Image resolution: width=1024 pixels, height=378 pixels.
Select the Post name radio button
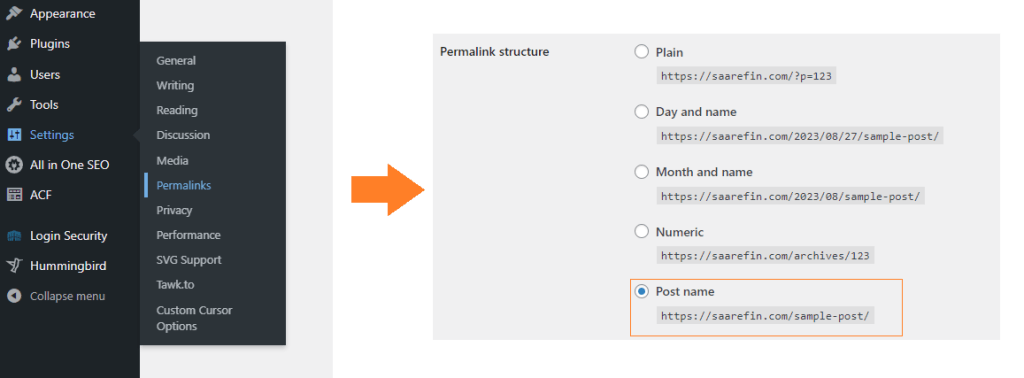point(641,291)
